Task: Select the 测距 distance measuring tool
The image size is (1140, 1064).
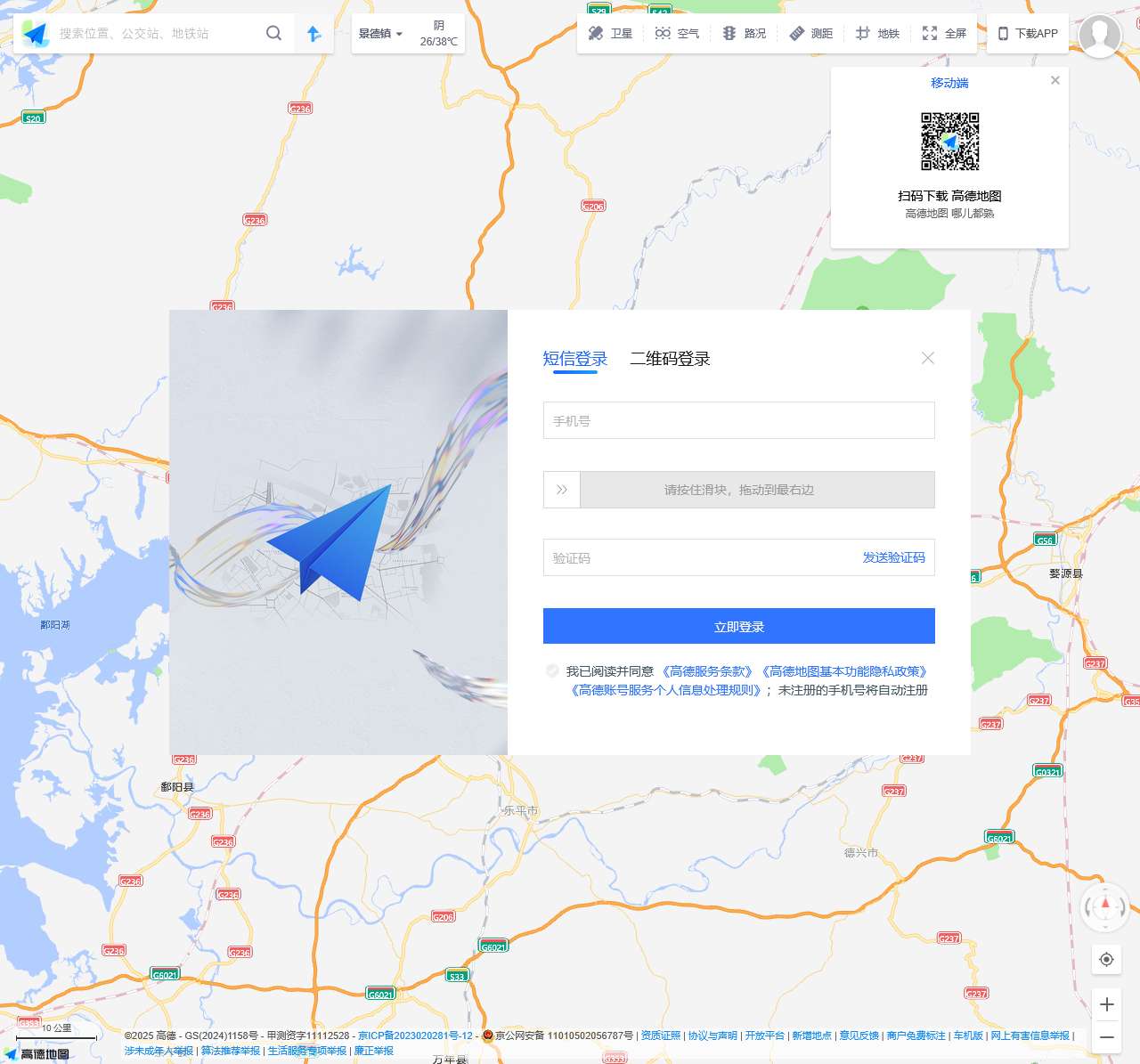Action: 811,33
